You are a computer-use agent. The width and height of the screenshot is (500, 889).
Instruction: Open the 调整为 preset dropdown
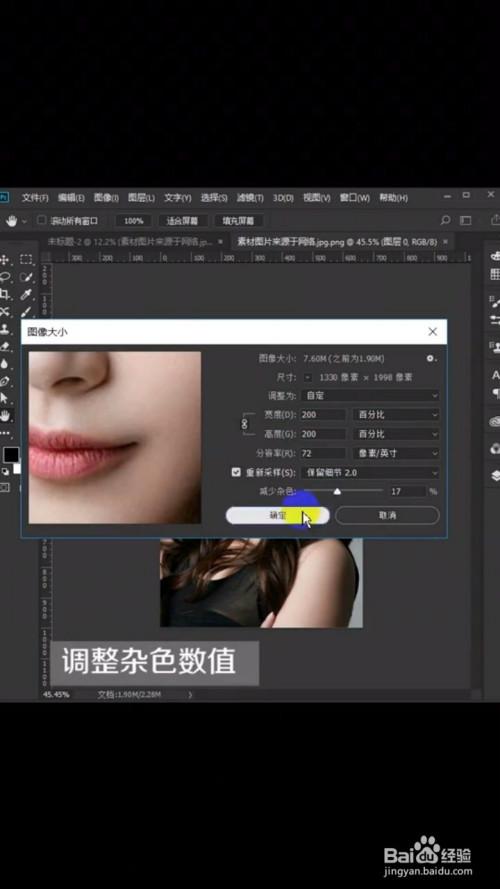[x=370, y=395]
